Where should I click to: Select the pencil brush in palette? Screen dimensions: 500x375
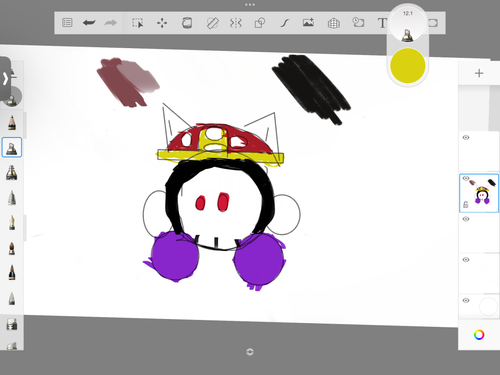(x=12, y=123)
